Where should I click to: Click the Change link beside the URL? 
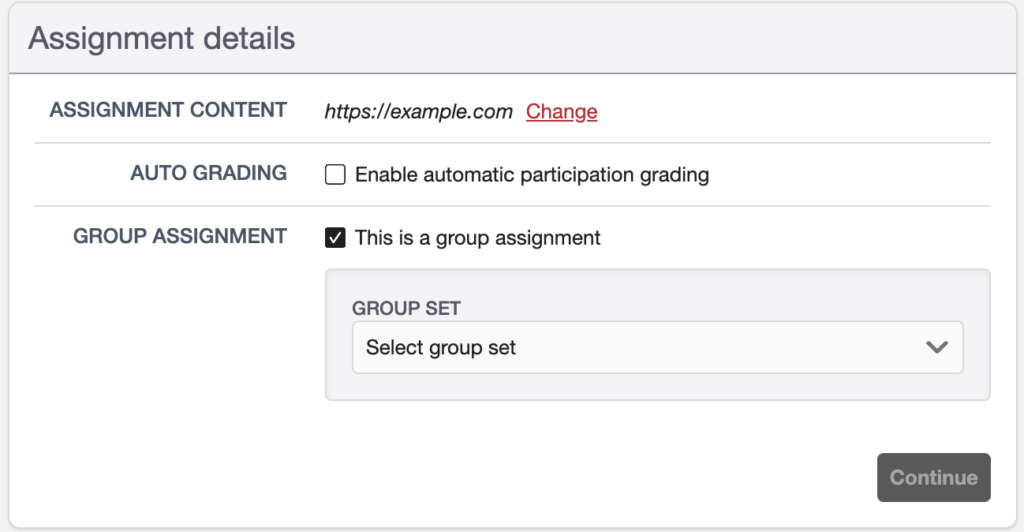tap(562, 112)
